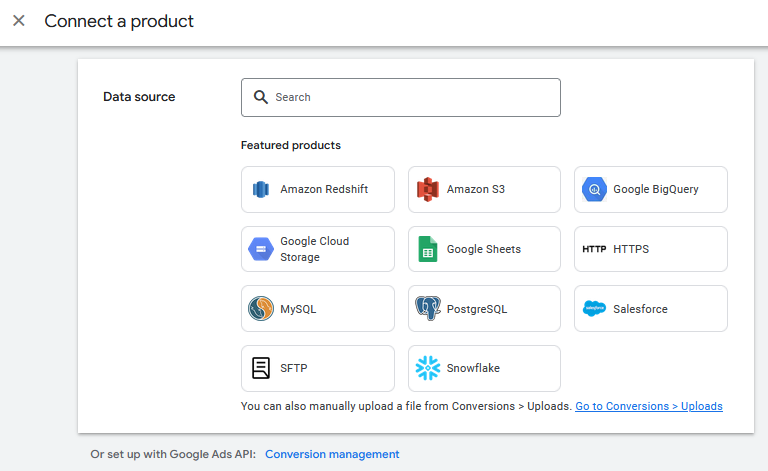Select the HTTPS card label
This screenshot has height=471, width=768.
pos(631,249)
